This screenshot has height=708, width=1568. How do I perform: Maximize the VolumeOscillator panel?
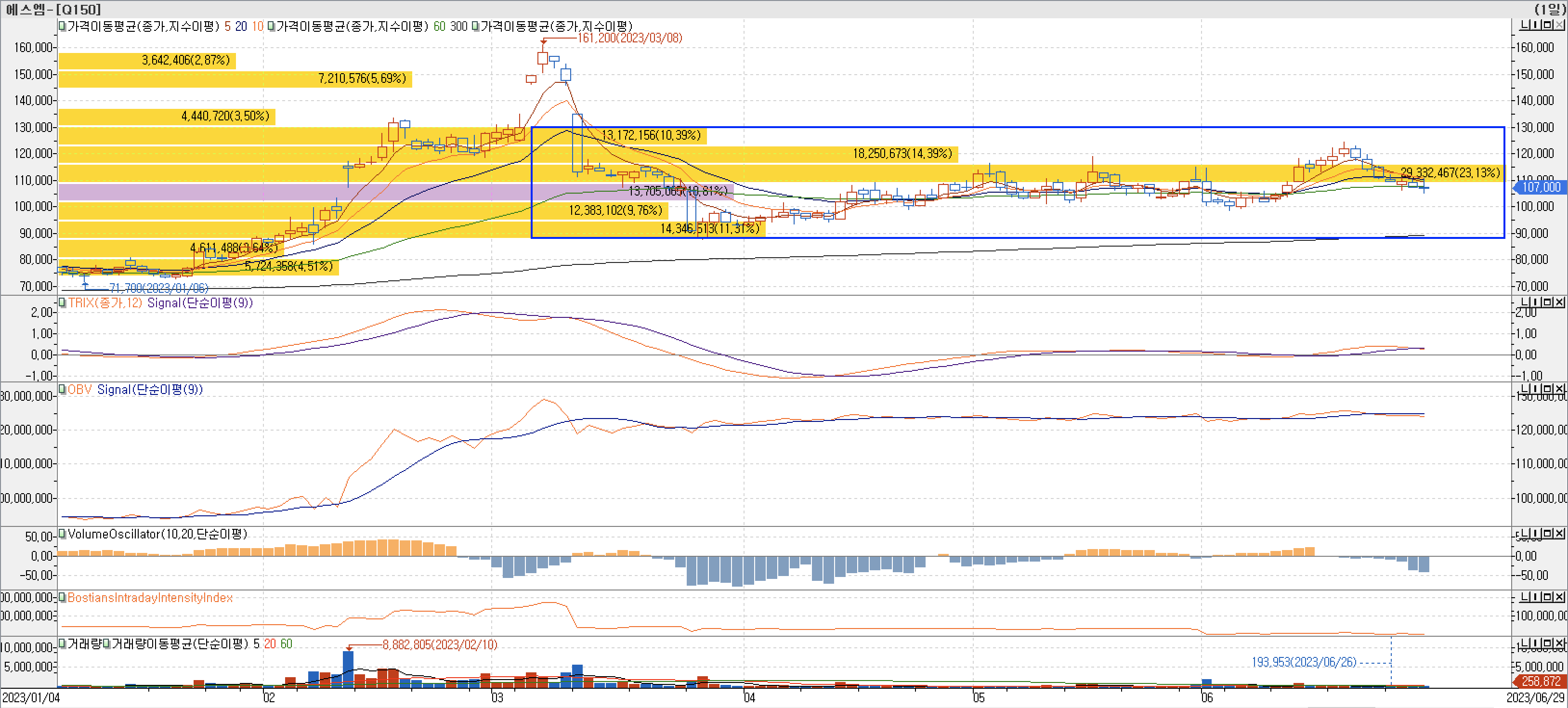pyautogui.click(x=1549, y=533)
